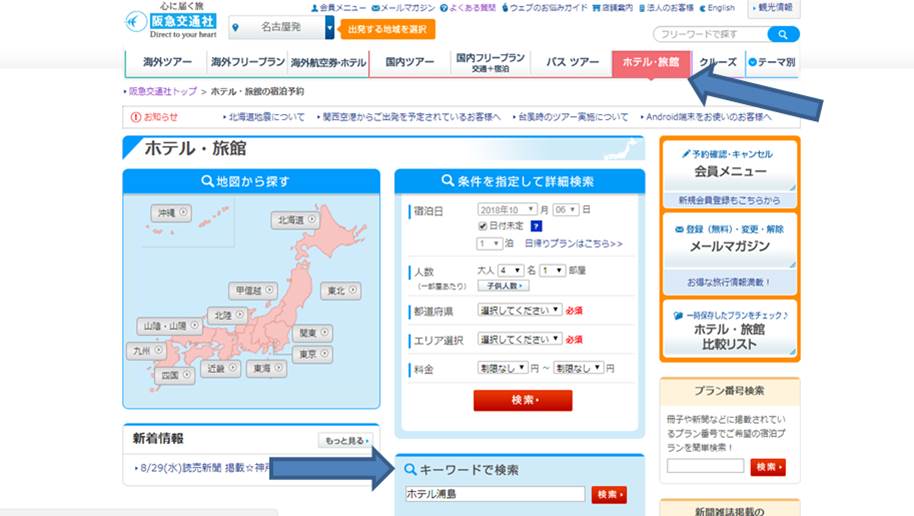The image size is (914, 516).
Task: Open the 台風時のツアー実施について notice
Action: 573,117
